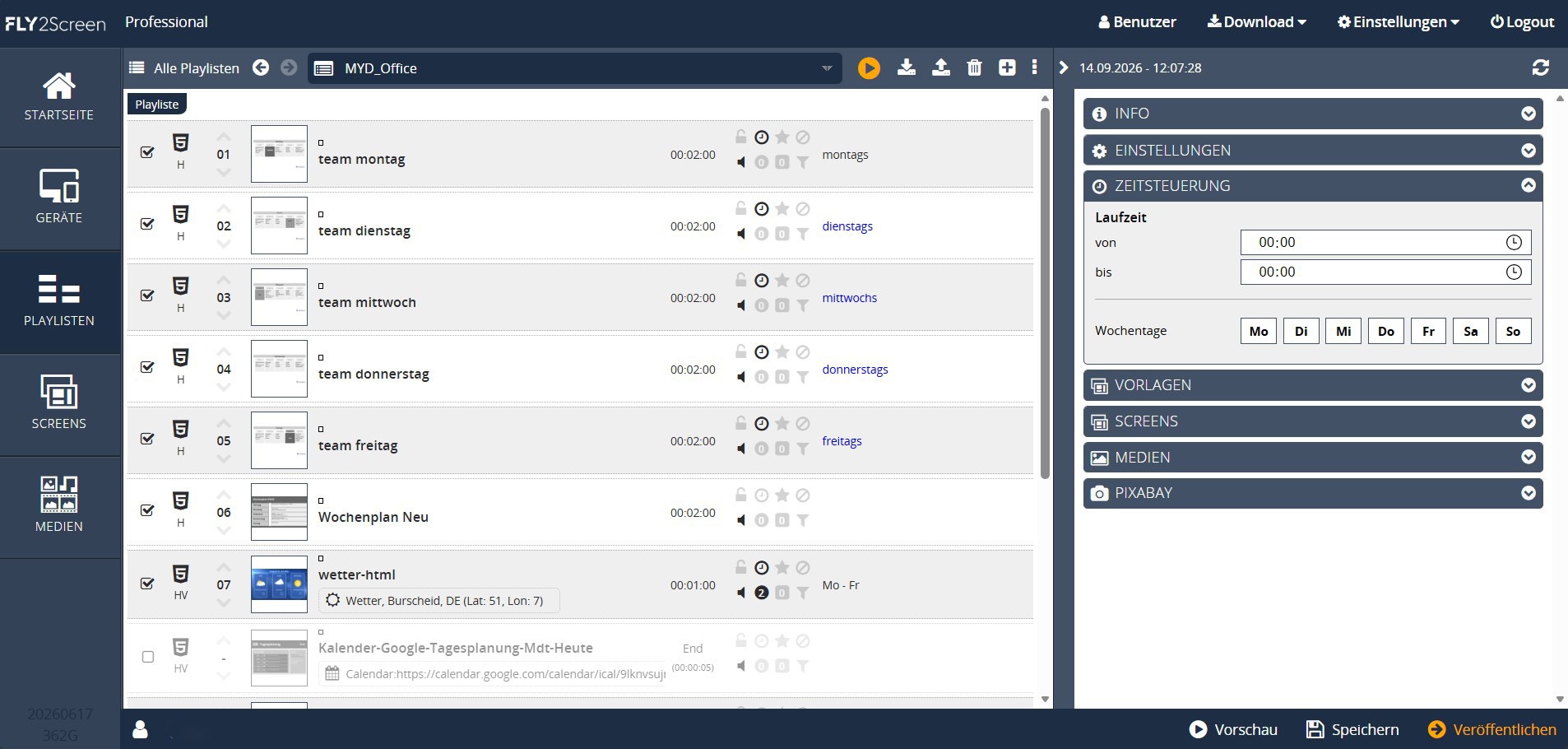Expand the PIXABAY panel
This screenshot has width=1568, height=749.
1313,493
